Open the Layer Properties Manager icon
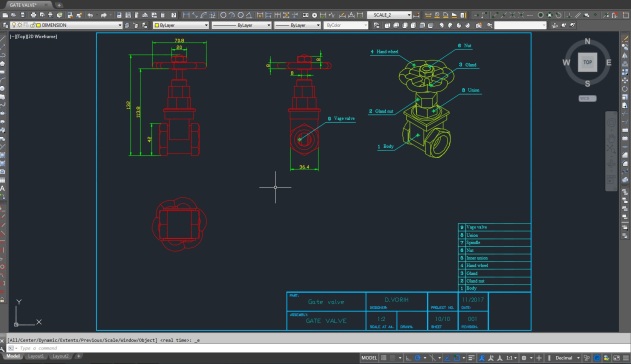Screen dimensions: 631x364 pyautogui.click(x=5, y=25)
